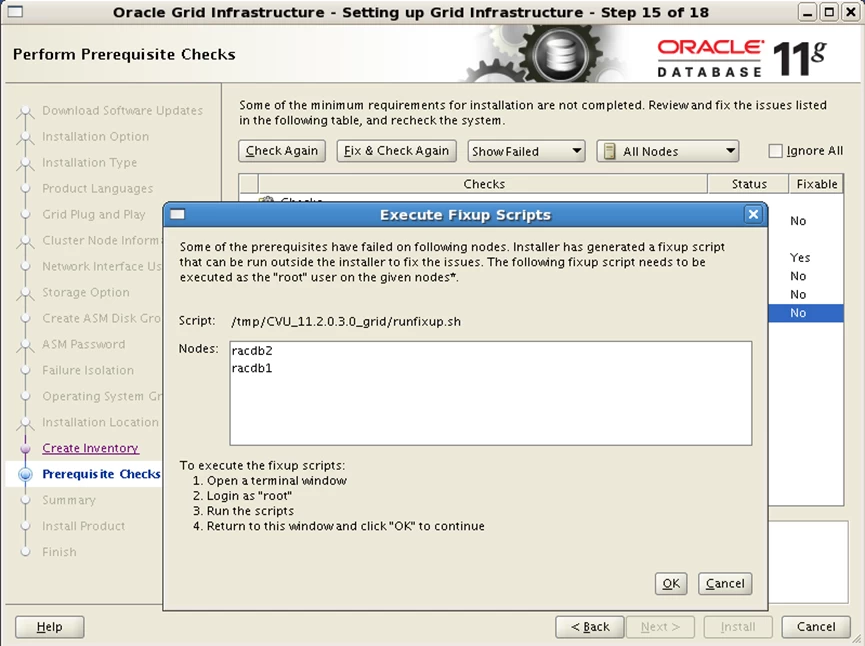Select ASM Password step
Viewport: 865px width, 646px height.
point(84,344)
